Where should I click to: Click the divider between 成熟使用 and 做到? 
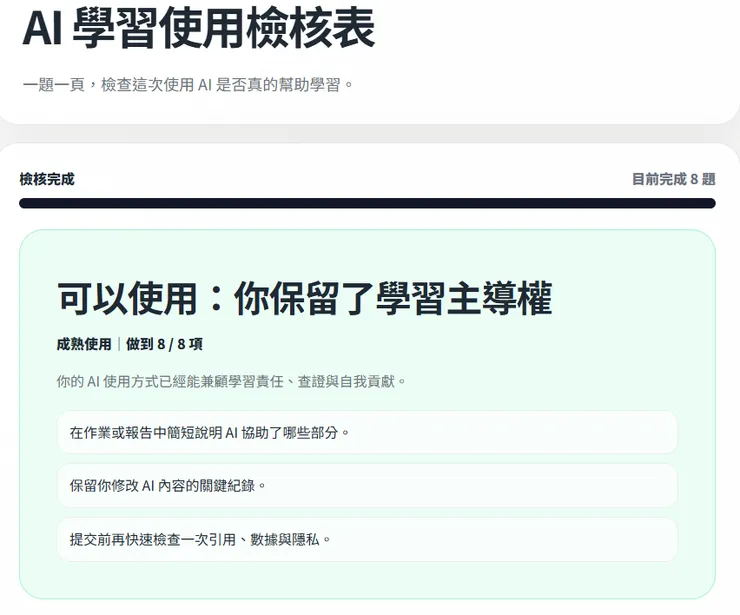pyautogui.click(x=119, y=344)
